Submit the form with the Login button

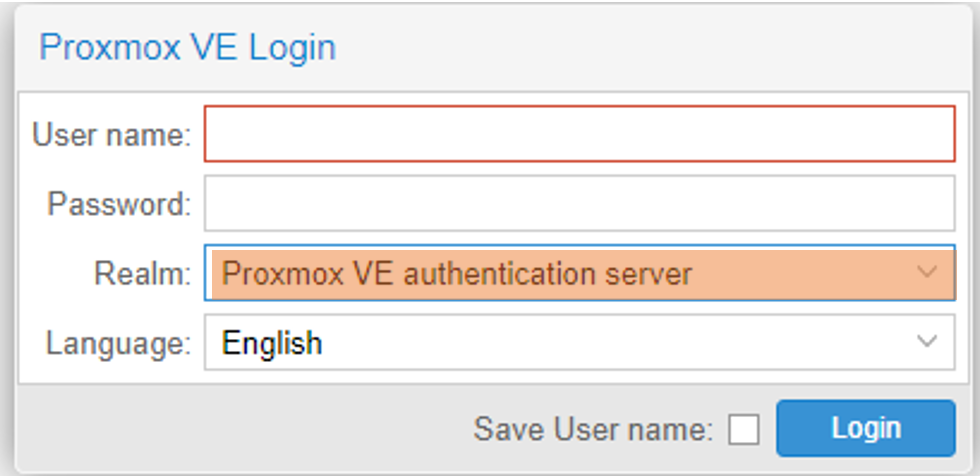865,429
